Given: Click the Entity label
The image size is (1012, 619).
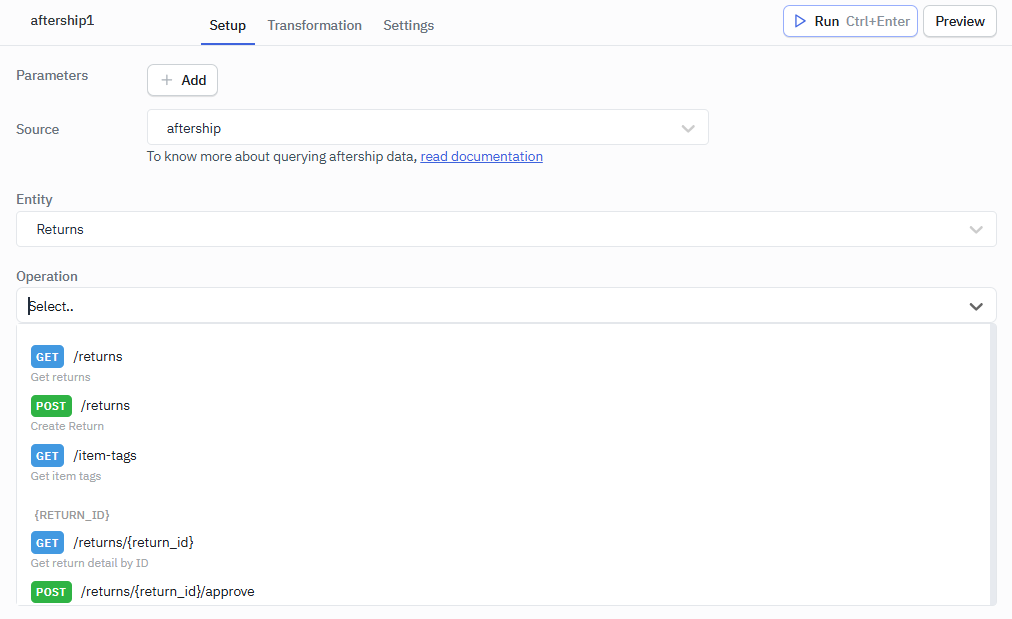Looking at the screenshot, I should 34,199.
